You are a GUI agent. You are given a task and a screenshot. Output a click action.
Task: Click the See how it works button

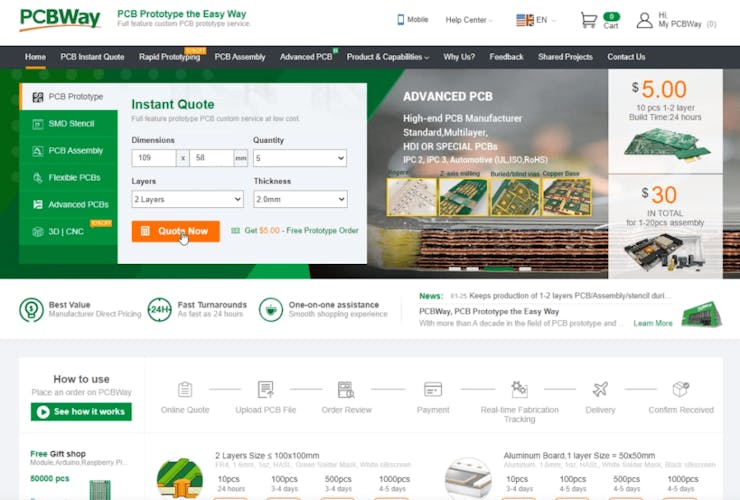[81, 412]
